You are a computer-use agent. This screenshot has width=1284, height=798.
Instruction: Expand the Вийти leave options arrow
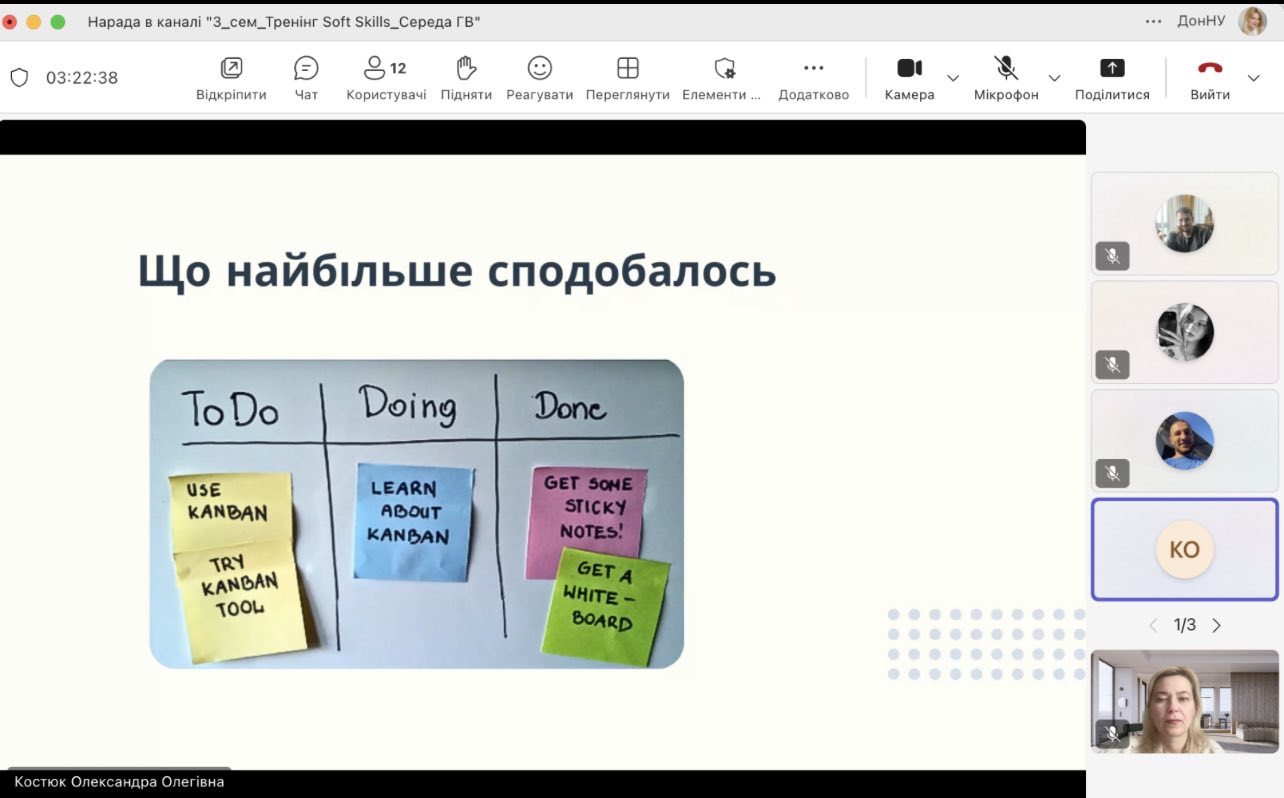pos(1253,78)
